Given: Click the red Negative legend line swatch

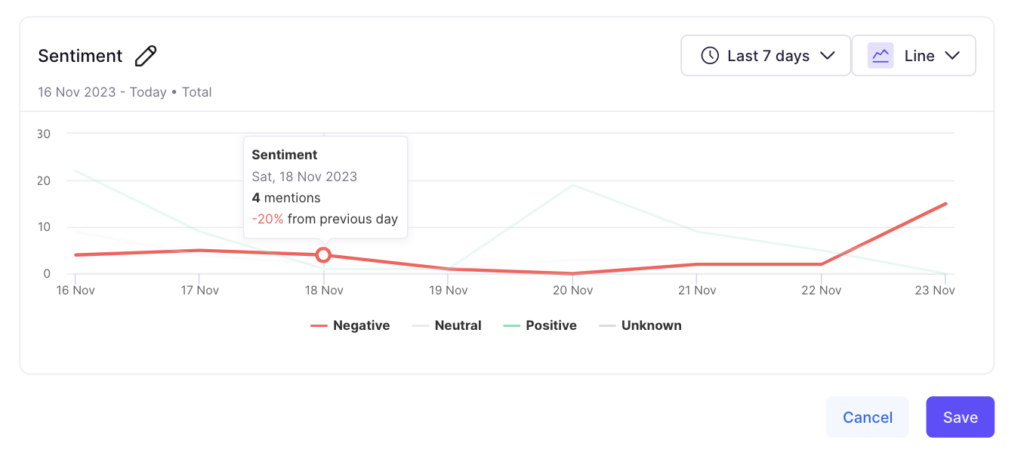Looking at the screenshot, I should (319, 326).
